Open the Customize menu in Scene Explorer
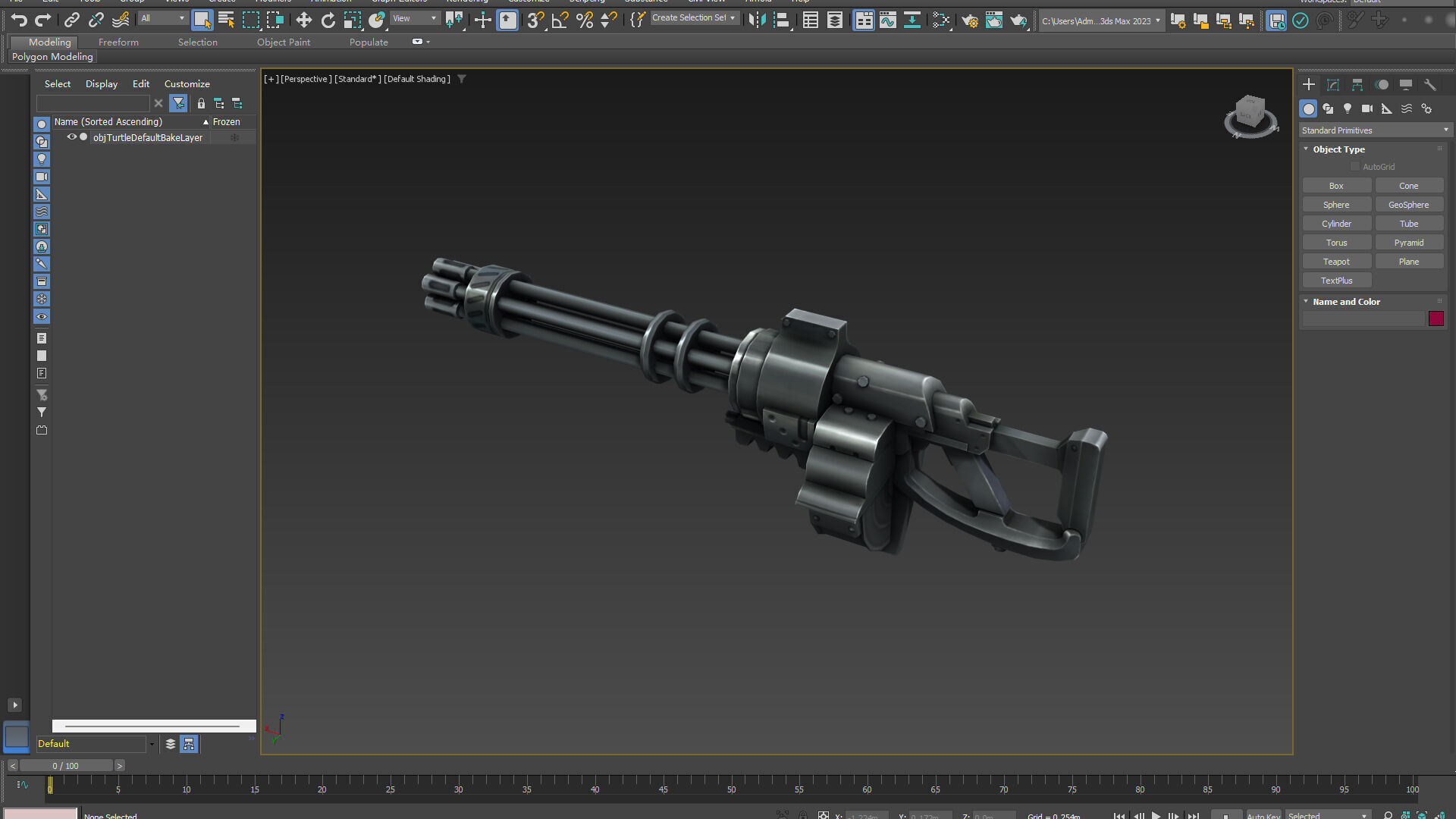This screenshot has width=1456, height=819. click(187, 84)
